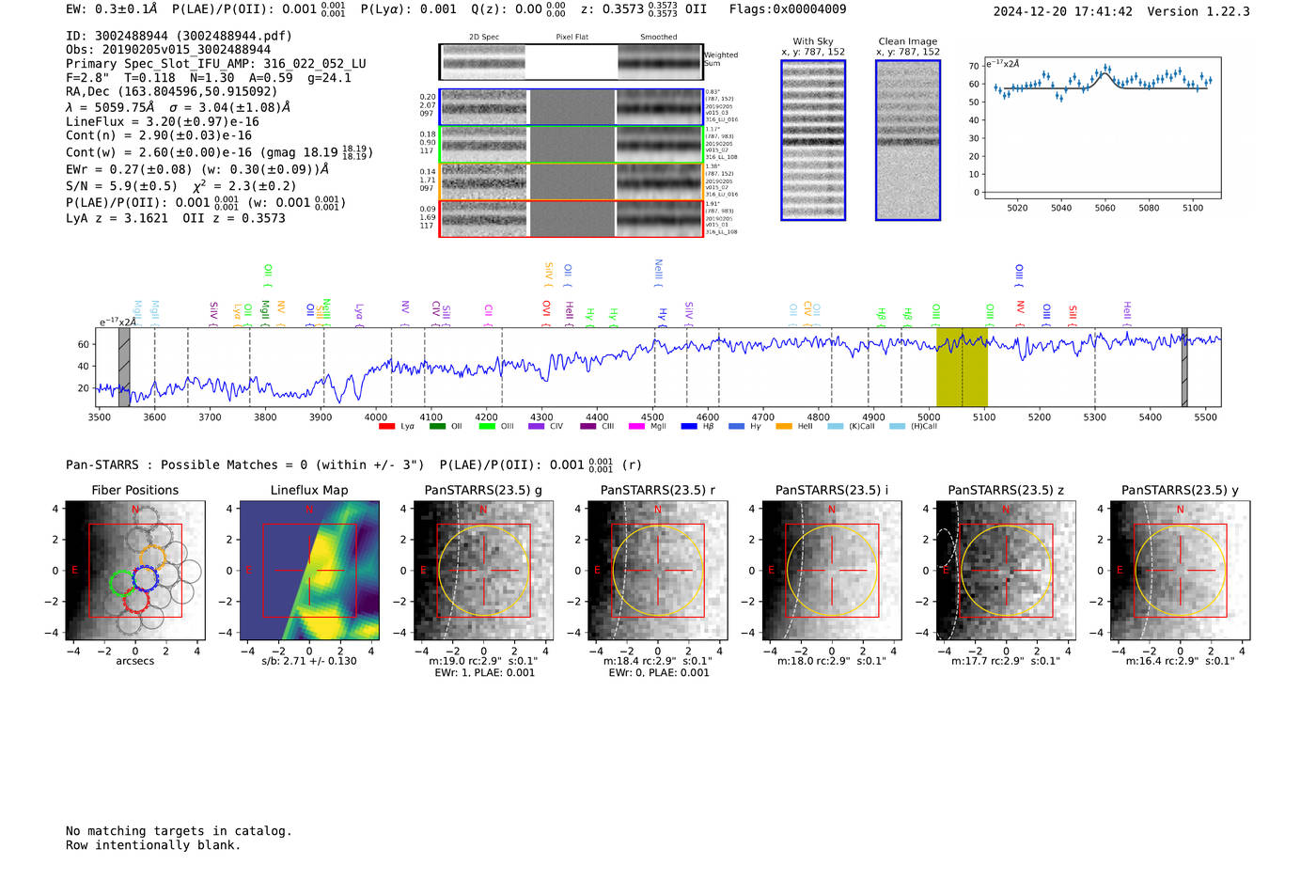Click the red Lyα legend swatch
1316x896 pixels.
point(386,427)
